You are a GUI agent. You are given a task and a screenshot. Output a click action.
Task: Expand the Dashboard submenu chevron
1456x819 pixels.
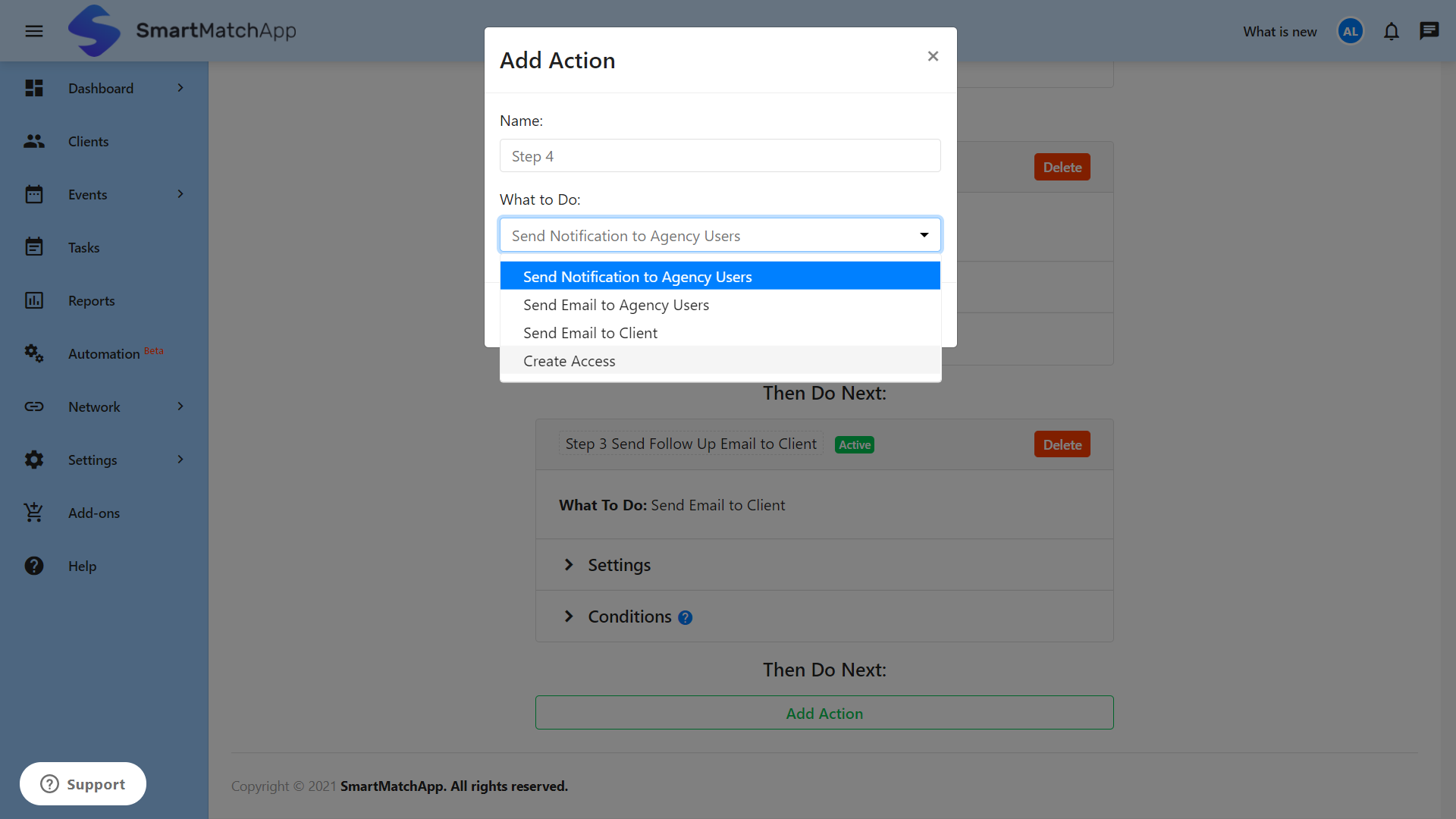coord(180,88)
